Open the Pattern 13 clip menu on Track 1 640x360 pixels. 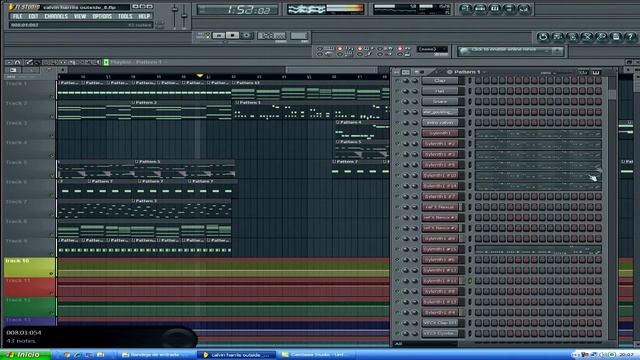[x=234, y=83]
